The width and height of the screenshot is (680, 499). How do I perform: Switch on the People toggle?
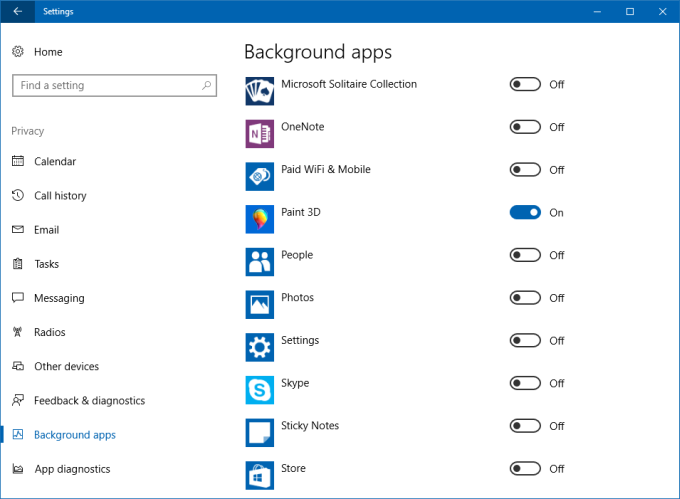(x=525, y=255)
